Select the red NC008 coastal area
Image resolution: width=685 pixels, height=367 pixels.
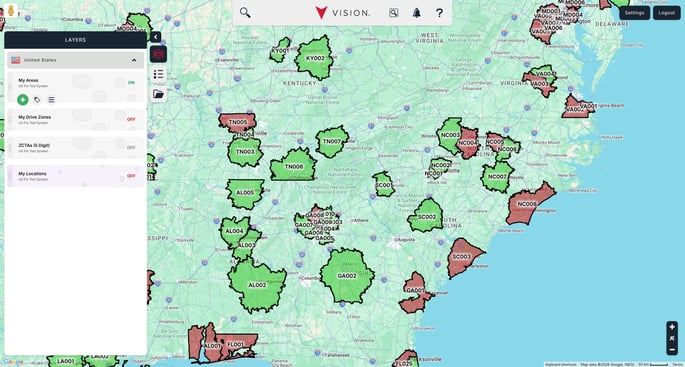tap(526, 204)
